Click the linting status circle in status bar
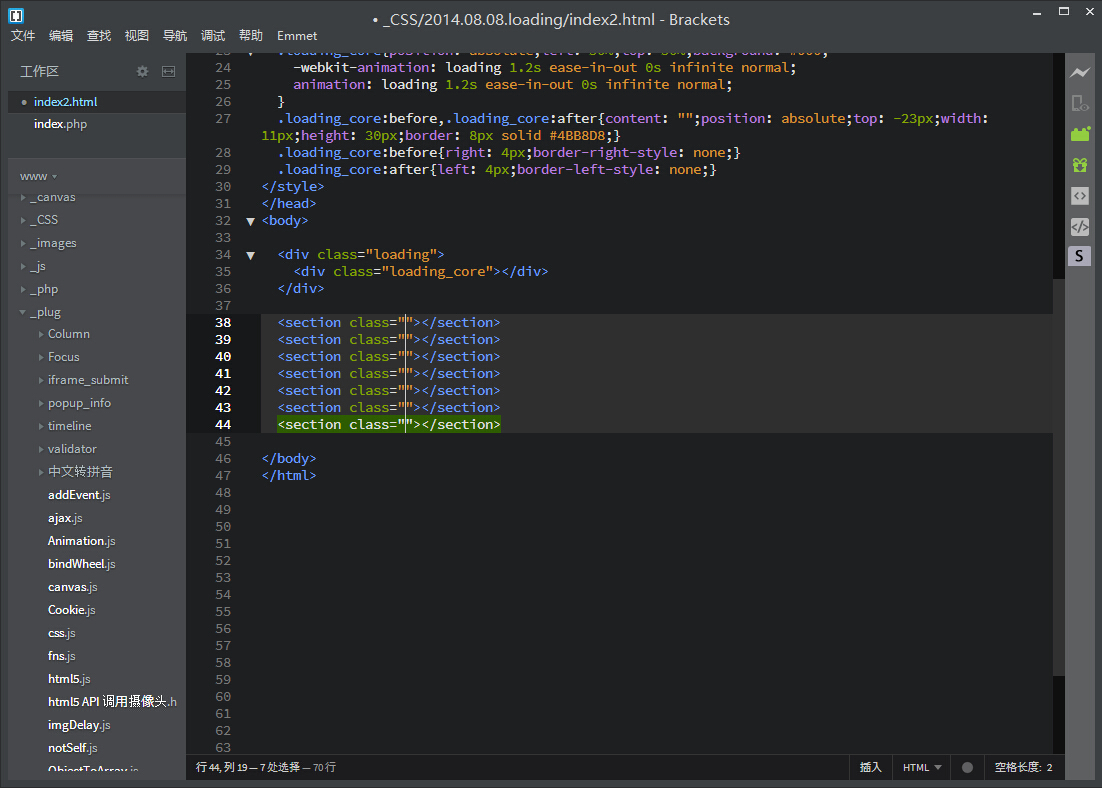This screenshot has height=788, width=1102. coord(967,767)
